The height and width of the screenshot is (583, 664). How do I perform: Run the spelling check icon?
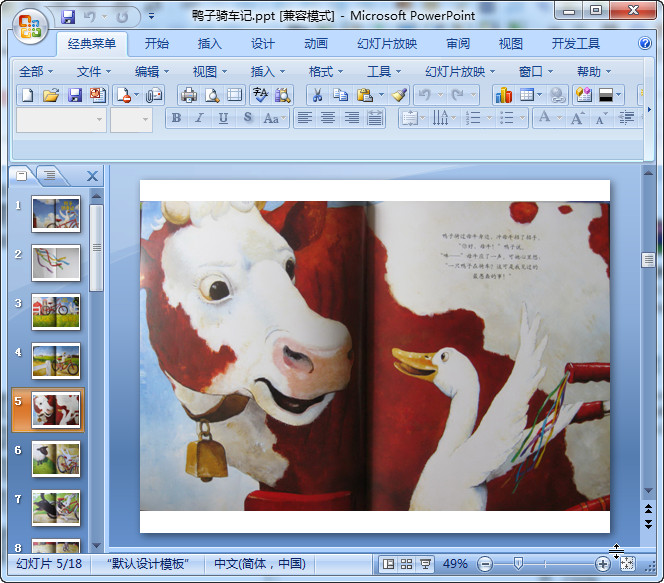tap(260, 95)
